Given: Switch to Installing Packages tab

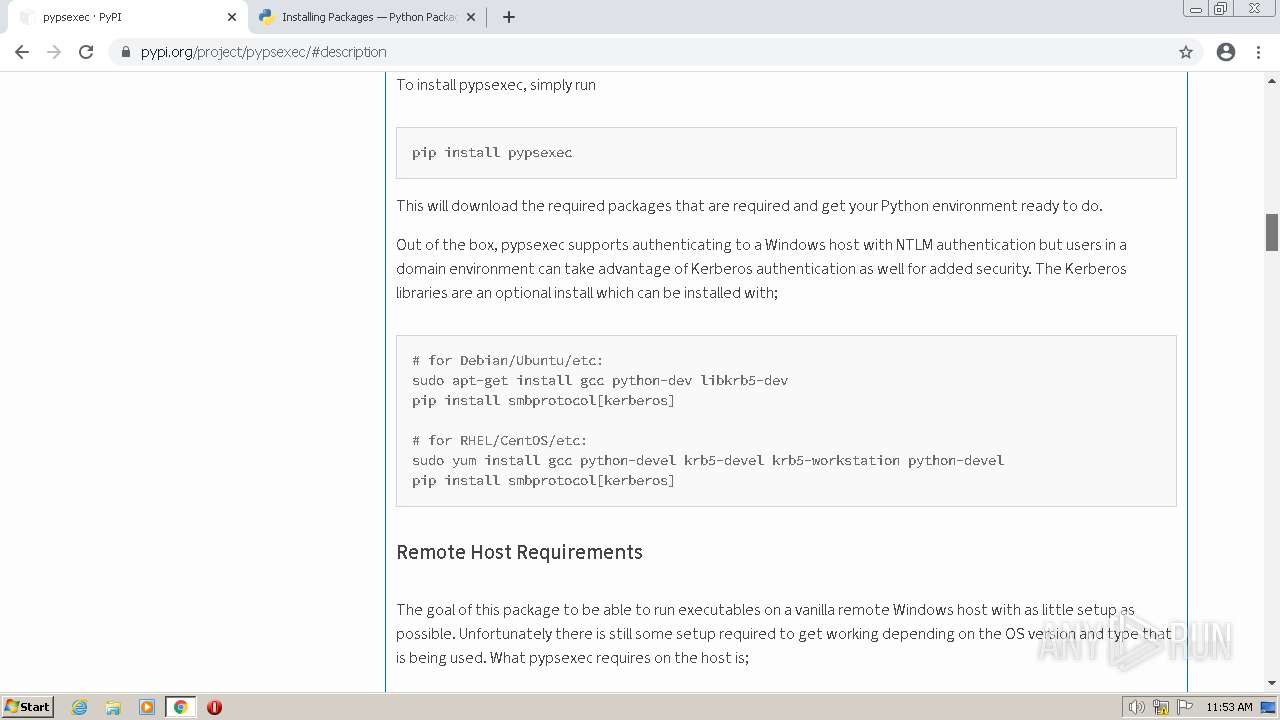Looking at the screenshot, I should pyautogui.click(x=366, y=17).
